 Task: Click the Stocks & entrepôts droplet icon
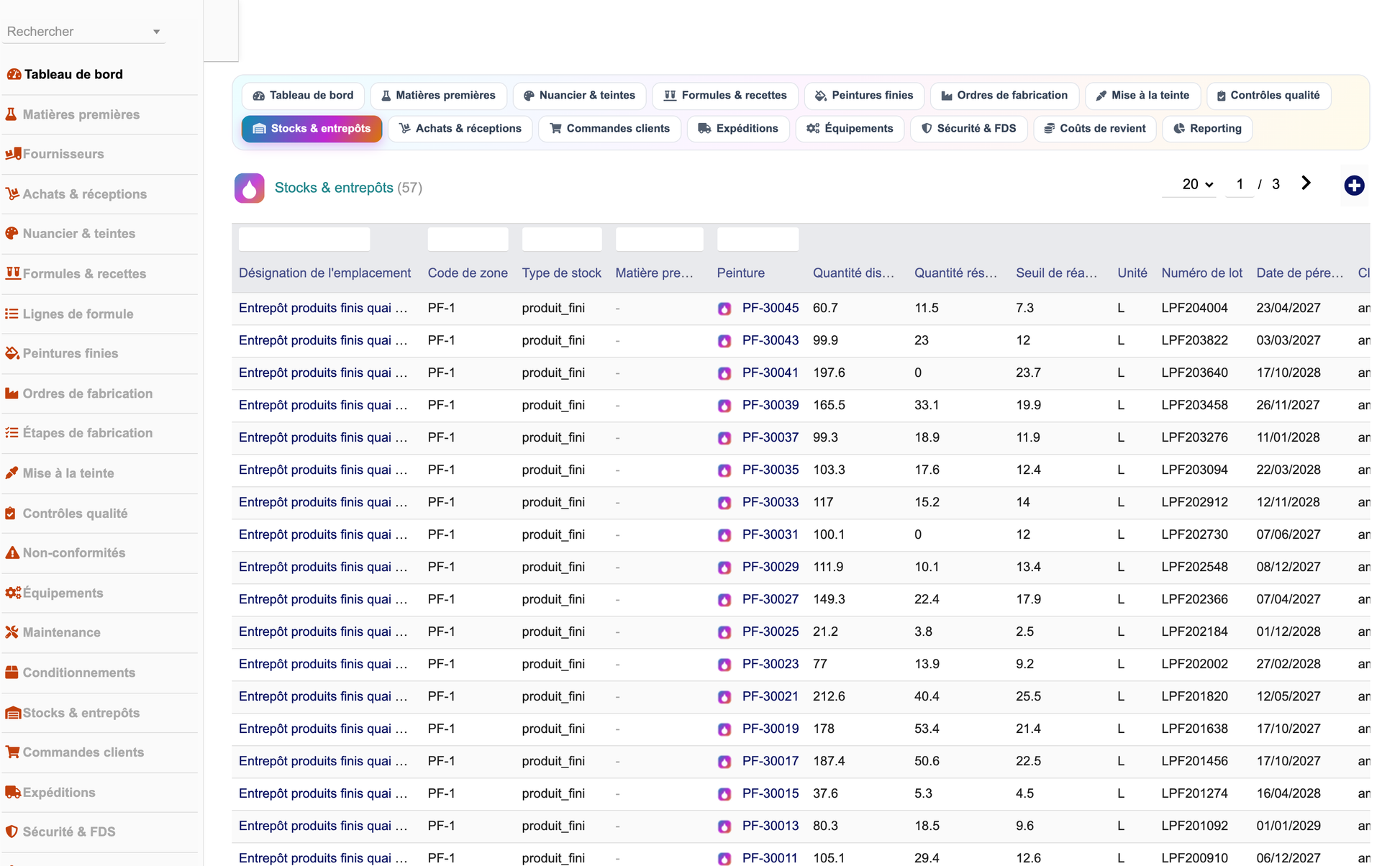pyautogui.click(x=249, y=188)
